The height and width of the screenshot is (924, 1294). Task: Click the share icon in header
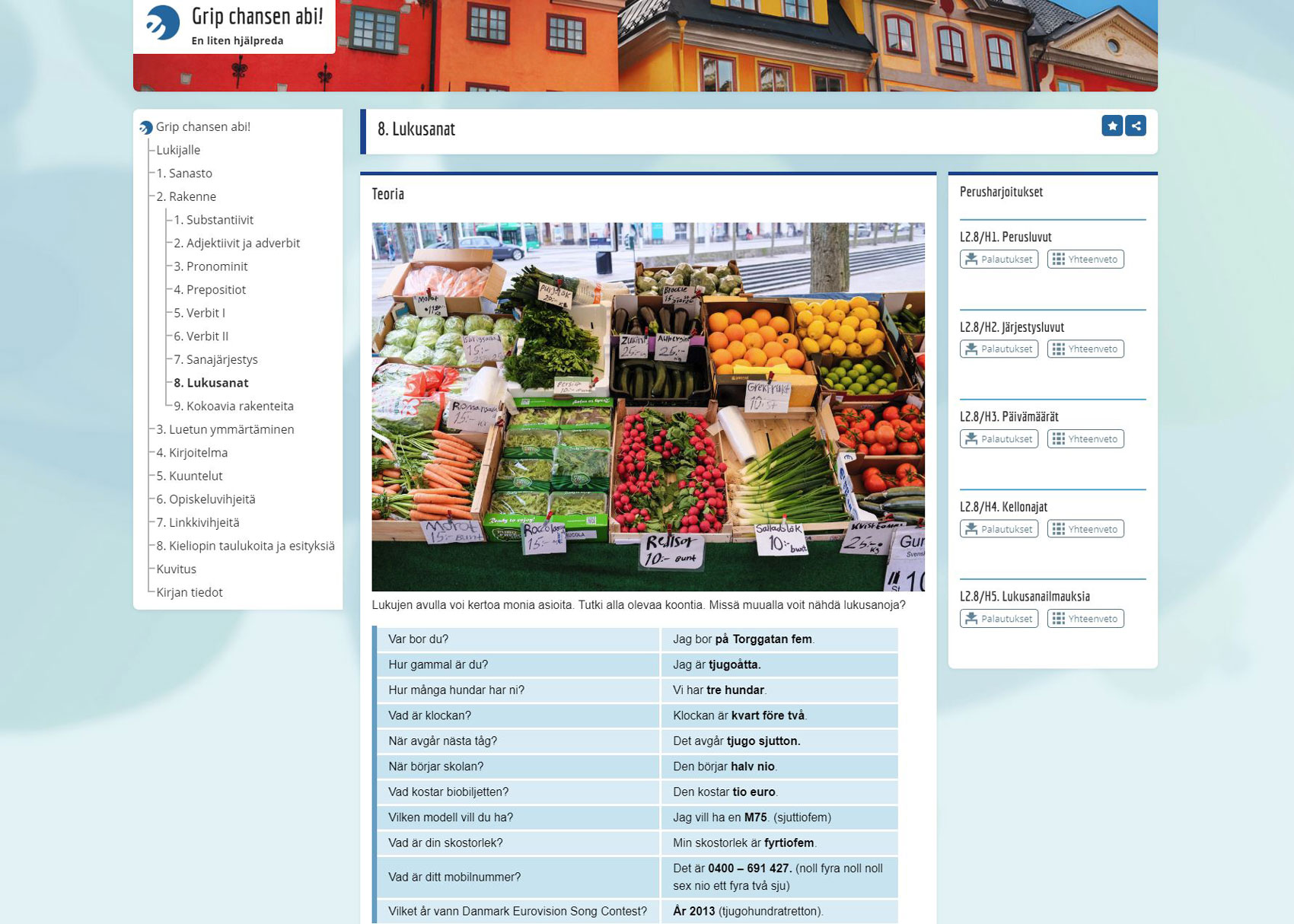[1135, 126]
